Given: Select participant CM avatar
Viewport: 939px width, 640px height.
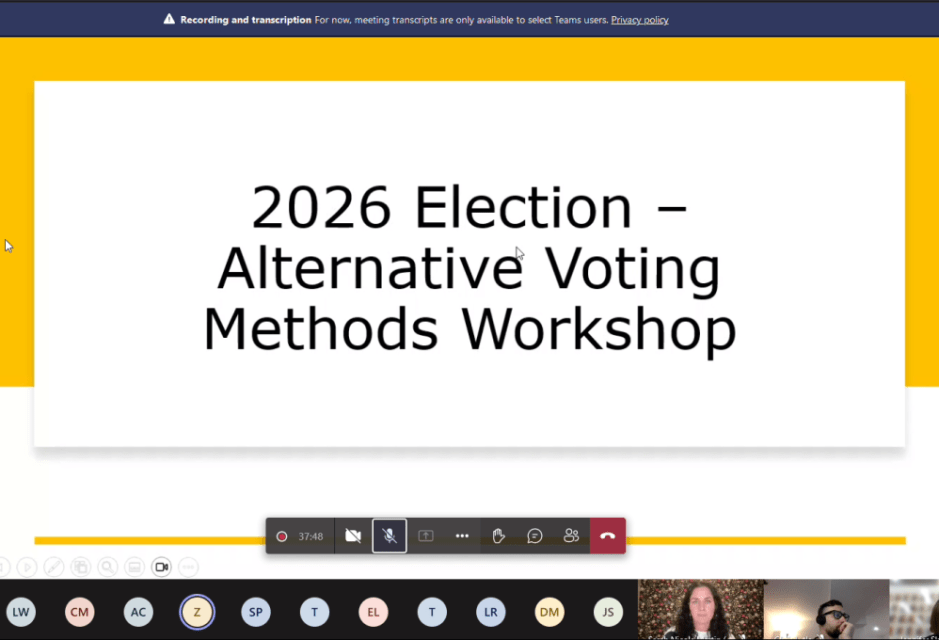Looking at the screenshot, I should (x=80, y=611).
